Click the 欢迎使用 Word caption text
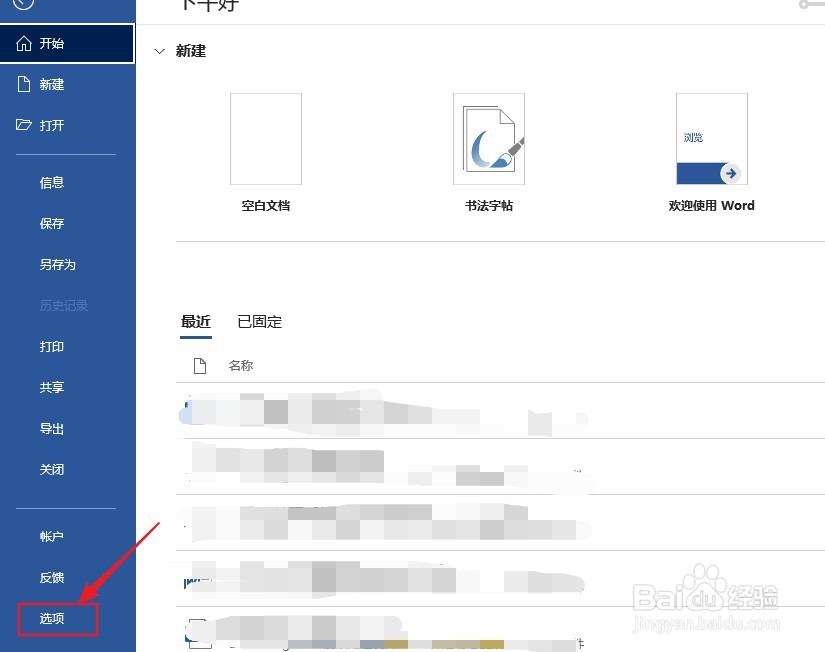This screenshot has height=652, width=825. pyautogui.click(x=711, y=206)
